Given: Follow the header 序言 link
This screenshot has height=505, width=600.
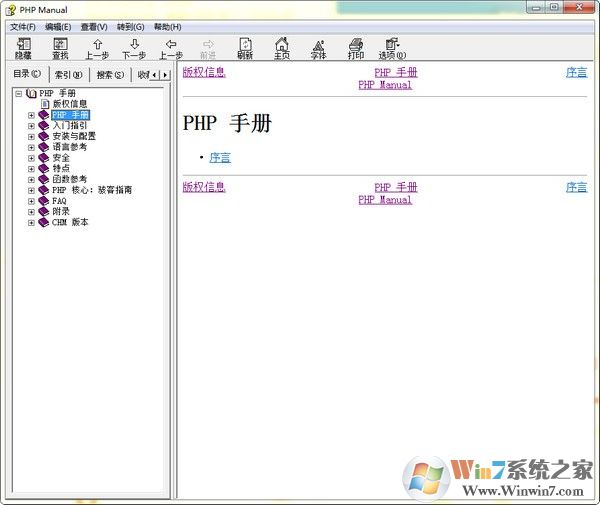Looking at the screenshot, I should 576,72.
